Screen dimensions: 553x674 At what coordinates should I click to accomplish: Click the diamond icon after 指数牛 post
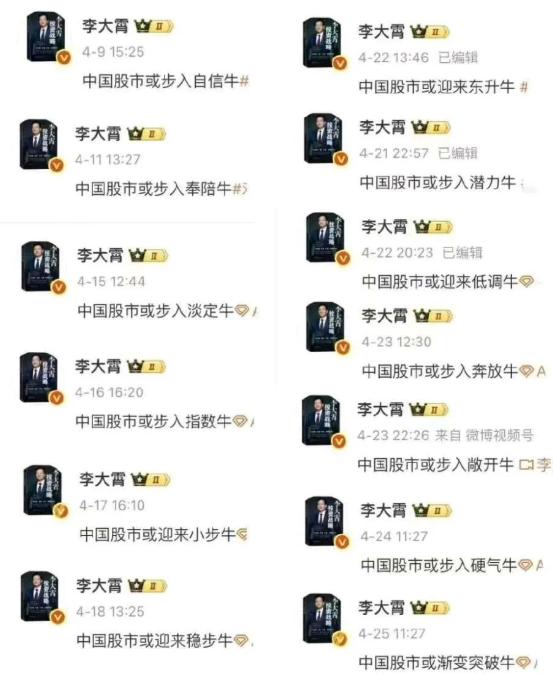[240, 421]
